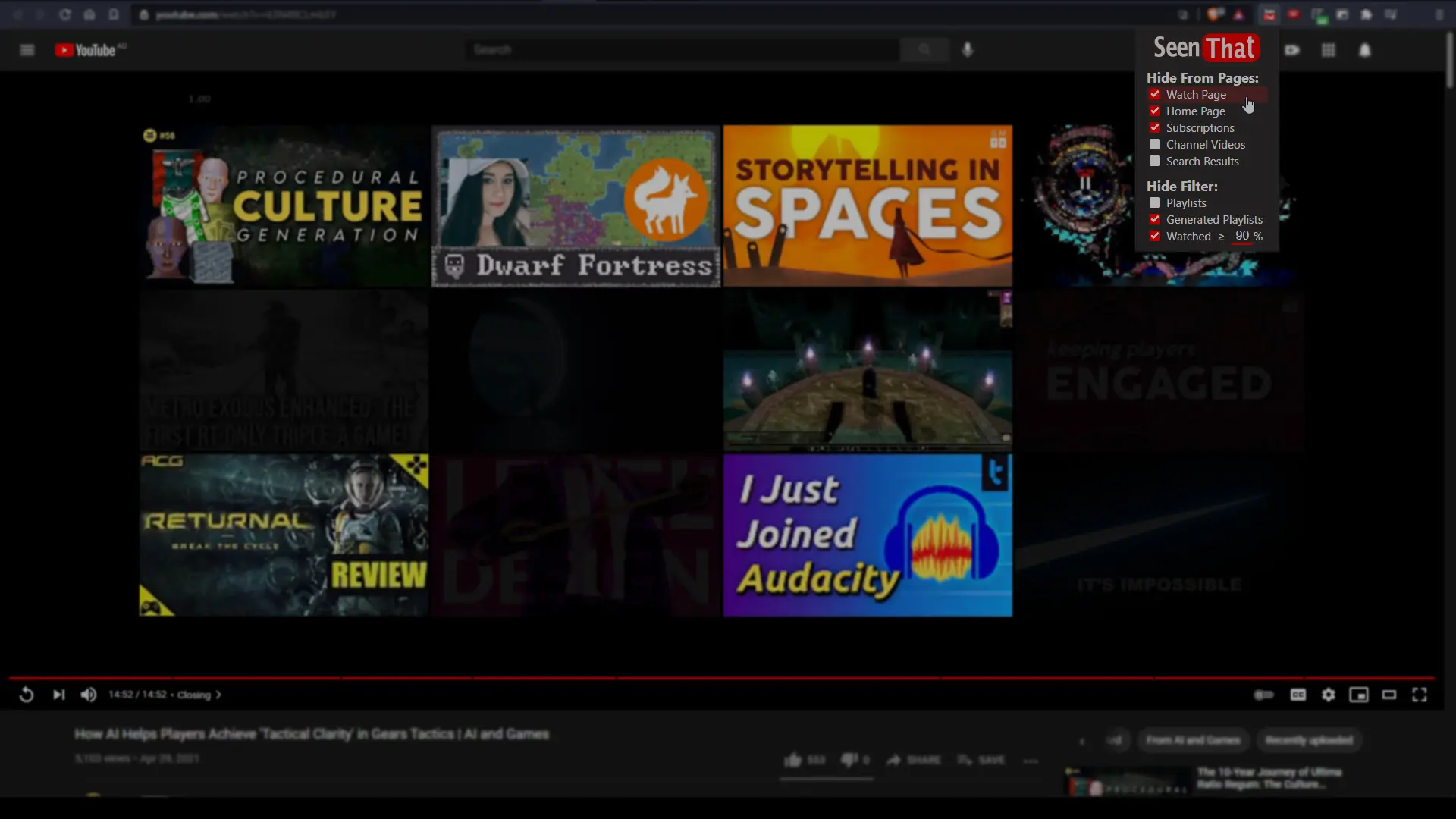1456x819 pixels.
Task: Click the watched percent field
Action: coord(1241,237)
